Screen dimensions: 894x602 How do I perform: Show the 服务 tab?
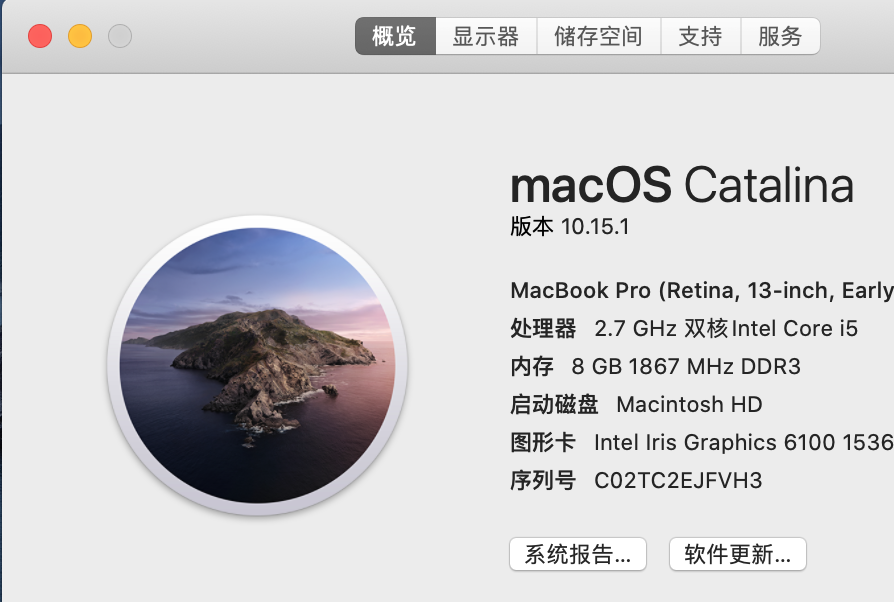[x=780, y=37]
